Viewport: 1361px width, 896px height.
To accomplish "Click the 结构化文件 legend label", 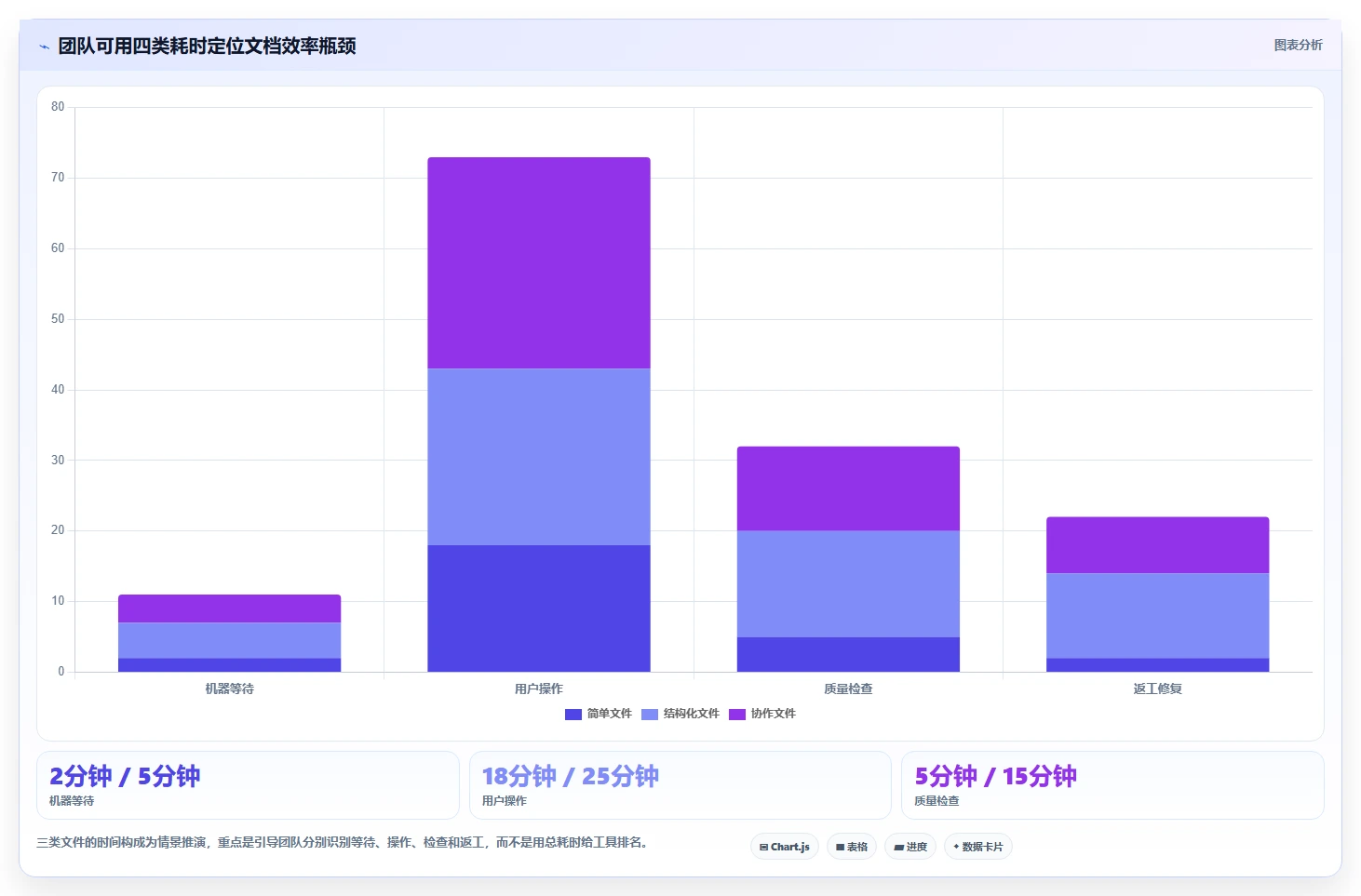I will click(691, 714).
